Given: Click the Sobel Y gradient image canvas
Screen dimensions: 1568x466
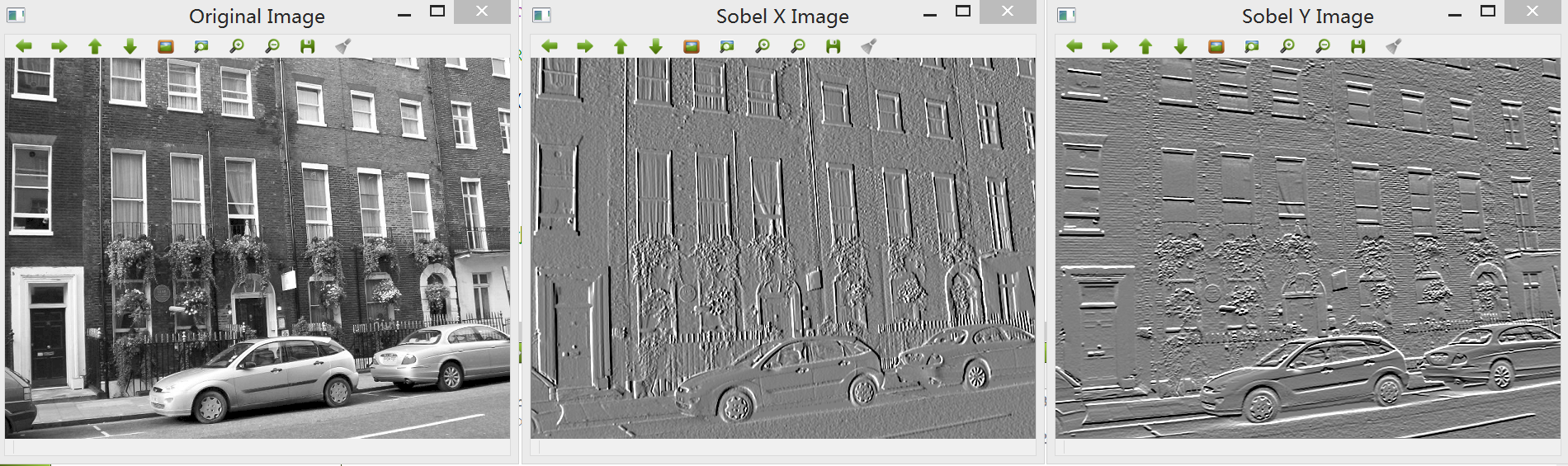Looking at the screenshot, I should click(x=1308, y=247).
